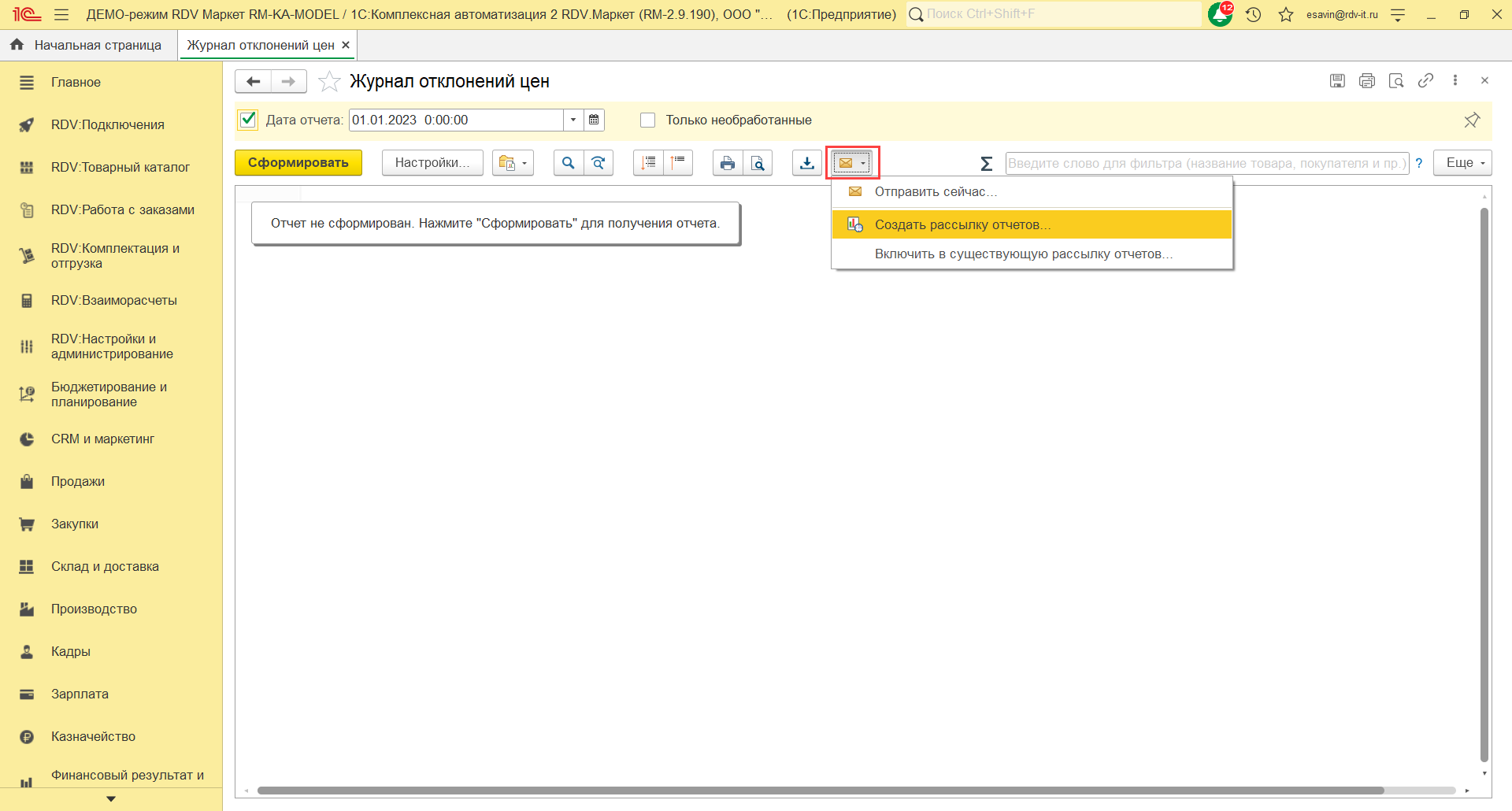Open the Настройки button
This screenshot has width=1512, height=811.
(432, 163)
